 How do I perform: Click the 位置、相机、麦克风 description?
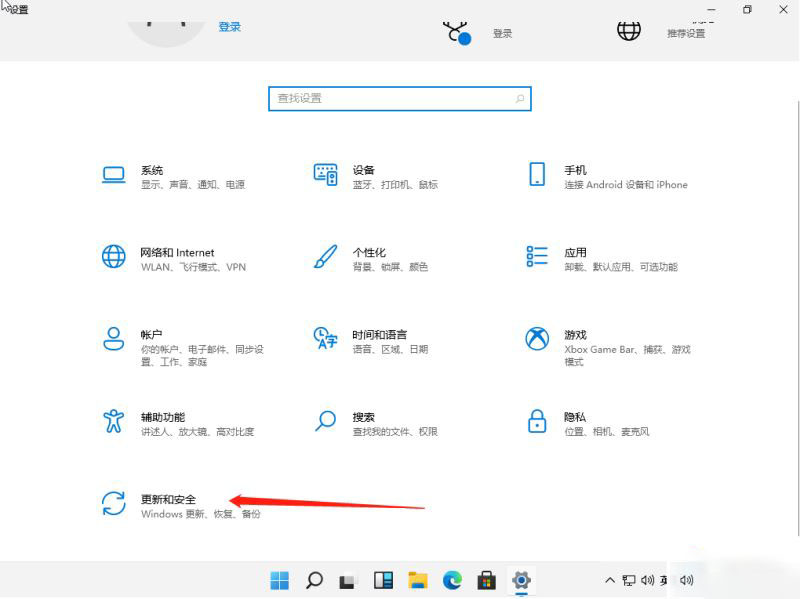607,432
